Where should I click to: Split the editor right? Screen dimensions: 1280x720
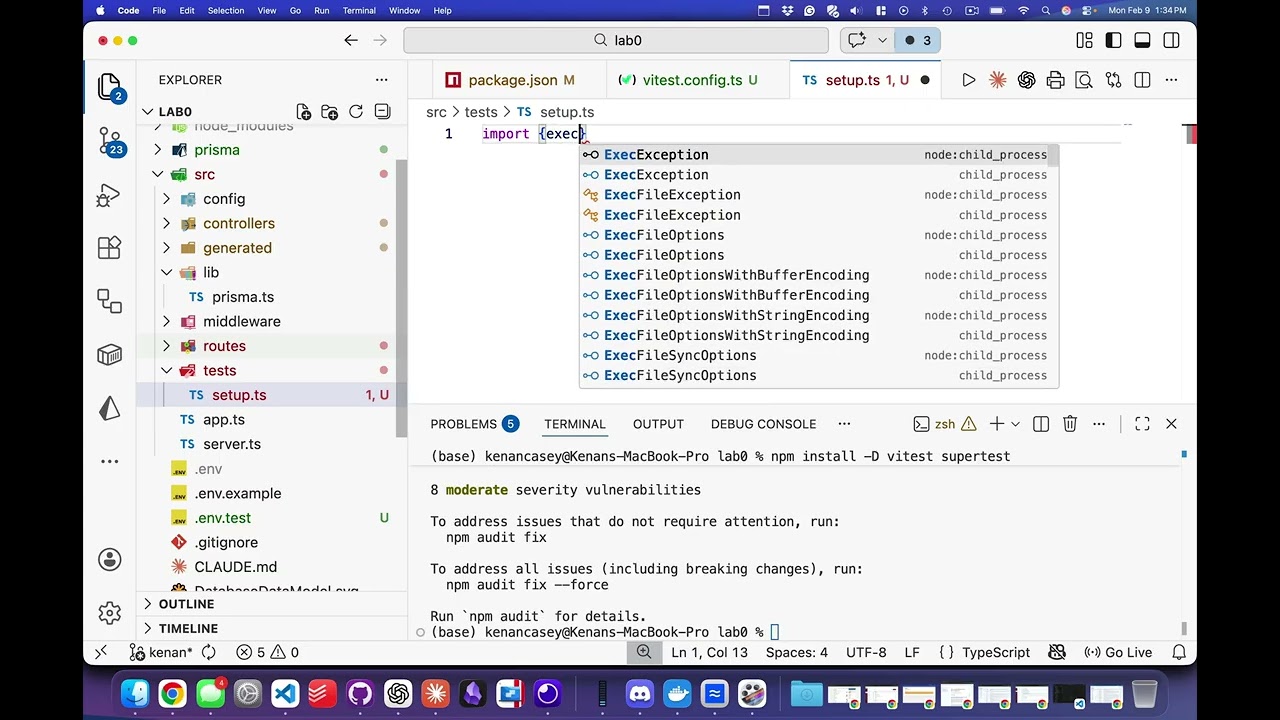1142,80
